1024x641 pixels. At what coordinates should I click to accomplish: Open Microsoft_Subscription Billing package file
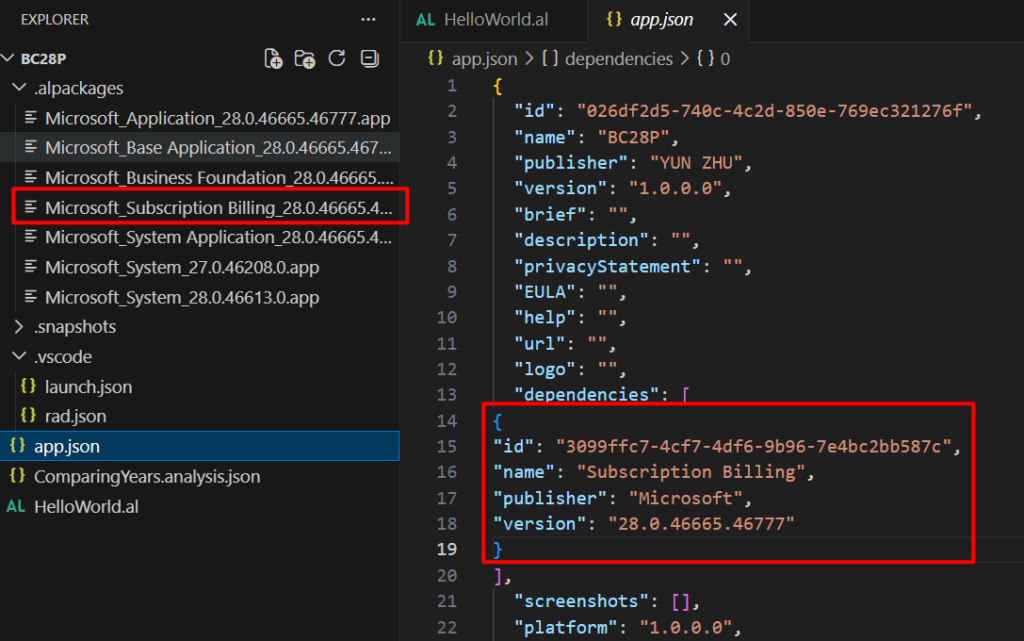click(x=218, y=208)
